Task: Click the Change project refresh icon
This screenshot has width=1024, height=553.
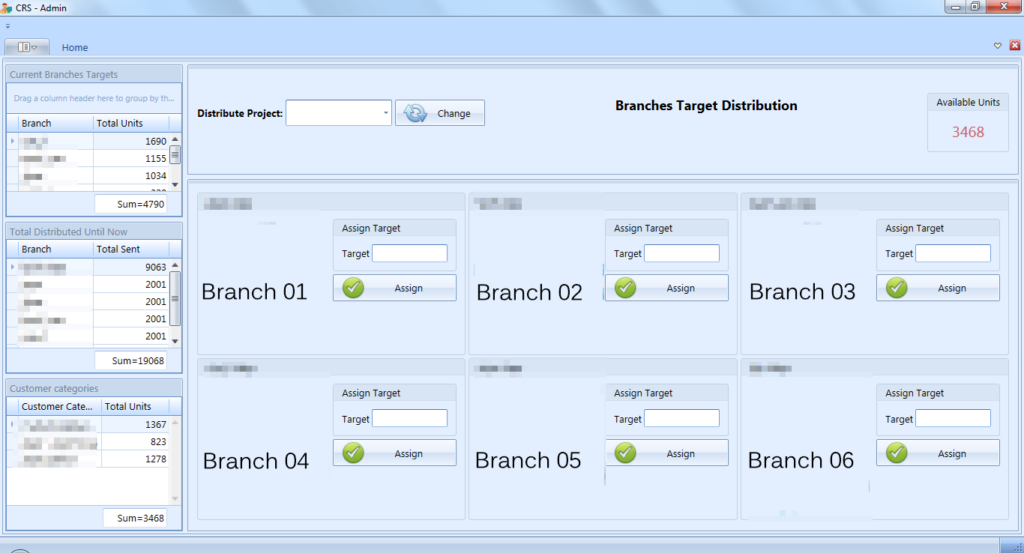Action: [415, 113]
